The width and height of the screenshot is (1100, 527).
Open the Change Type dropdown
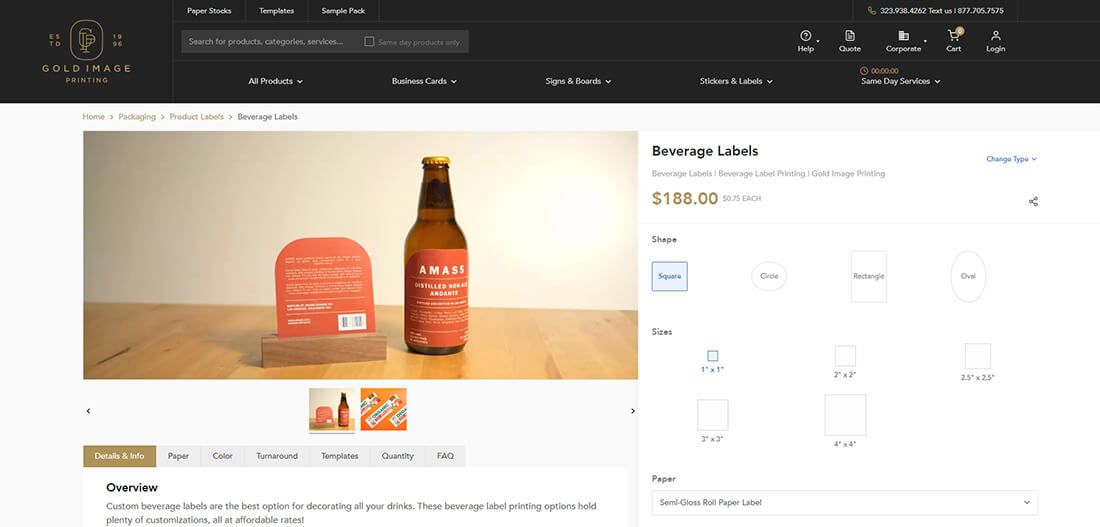click(x=1011, y=159)
